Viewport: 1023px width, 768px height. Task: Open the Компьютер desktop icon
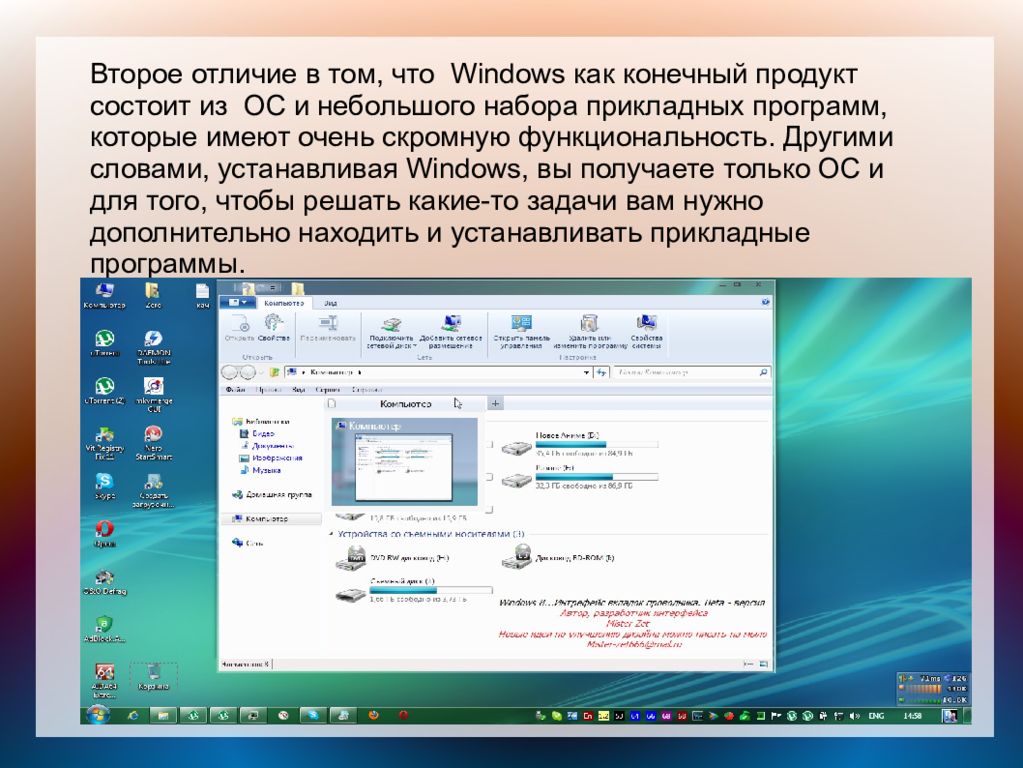(104, 296)
